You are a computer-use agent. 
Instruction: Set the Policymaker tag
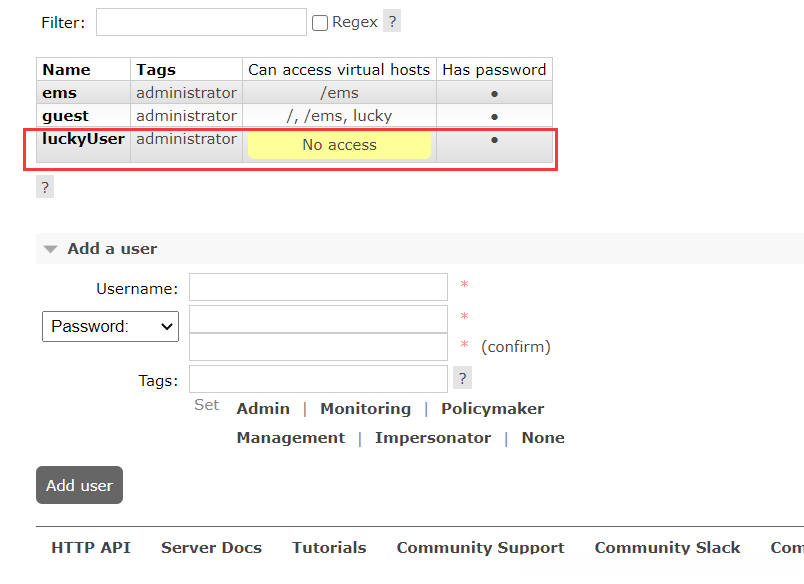(x=492, y=409)
